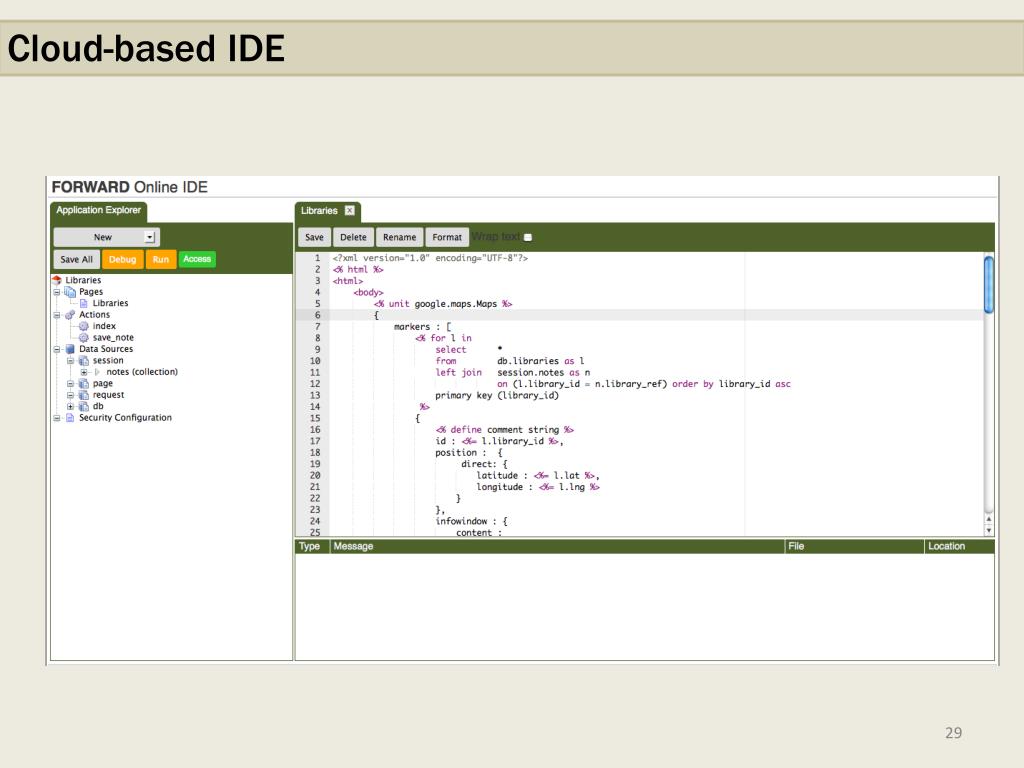Click the db data source icon
Screen dimensions: 1024x768
click(x=84, y=406)
